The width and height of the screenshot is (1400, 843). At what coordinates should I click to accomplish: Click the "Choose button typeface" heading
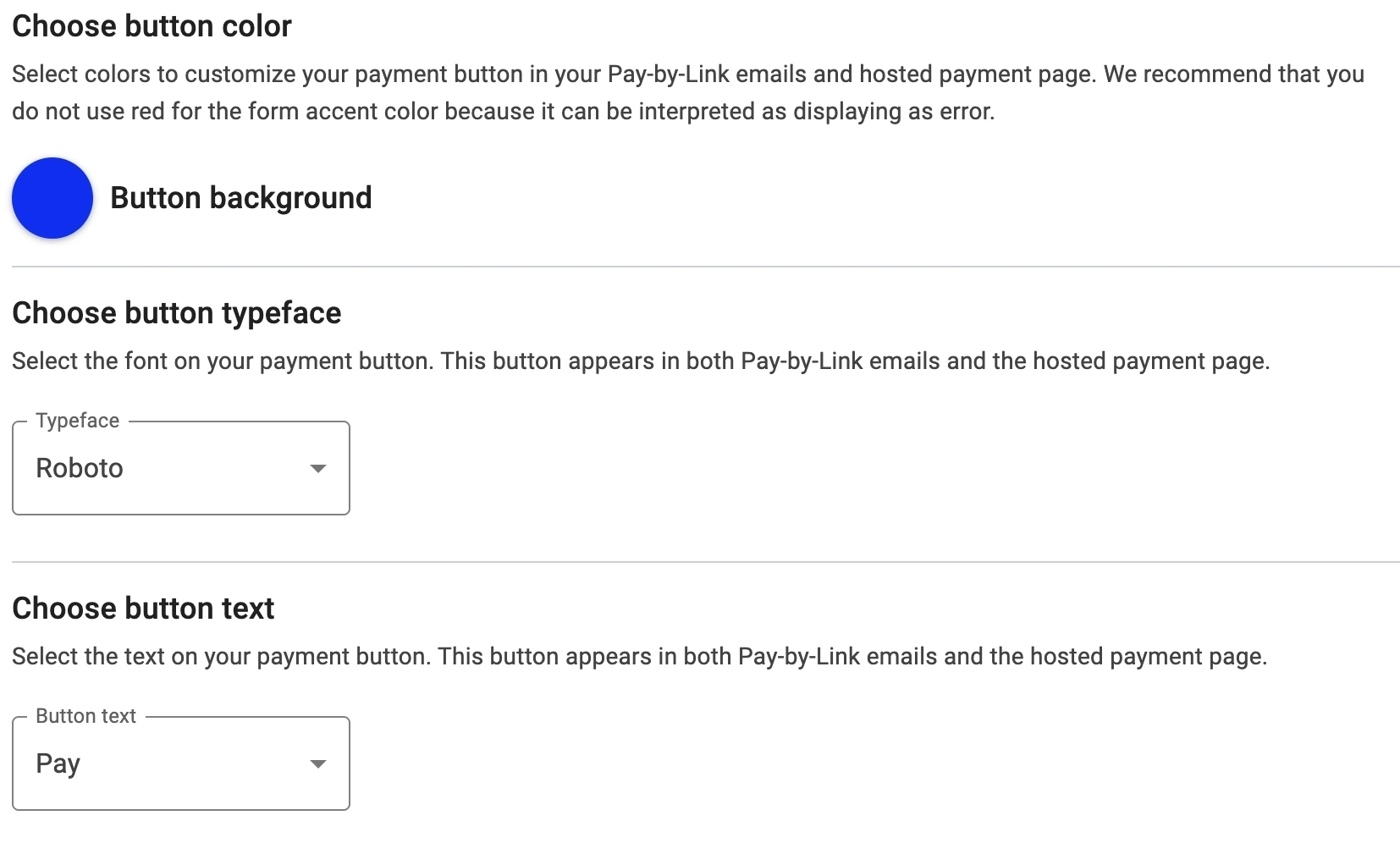[x=176, y=313]
